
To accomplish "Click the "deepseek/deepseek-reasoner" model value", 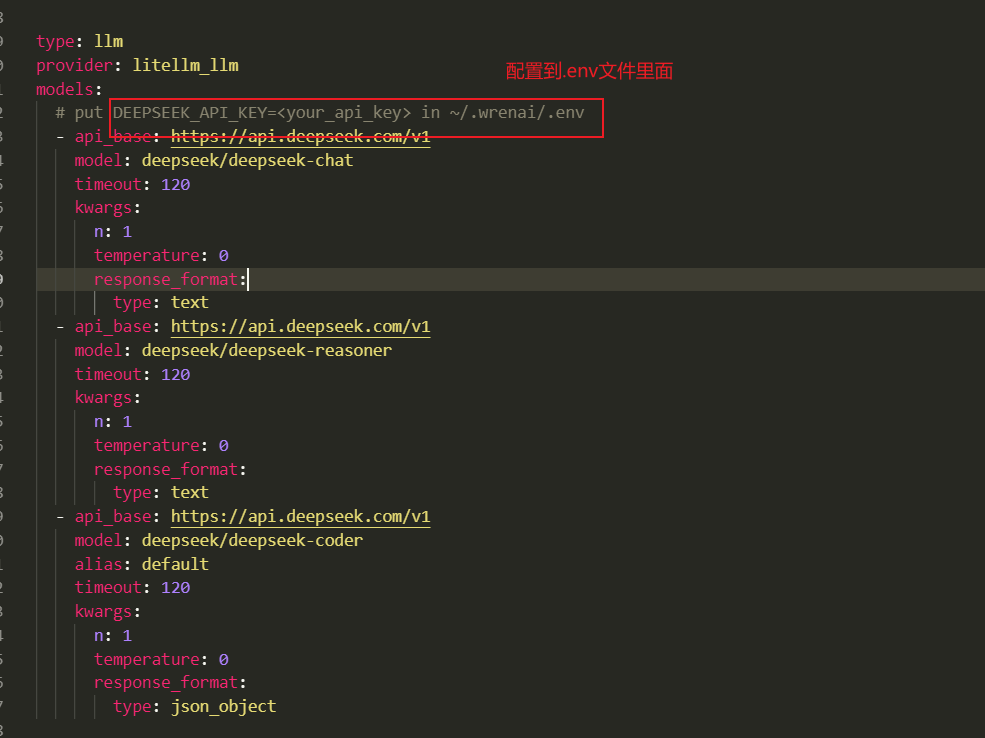I will 266,350.
